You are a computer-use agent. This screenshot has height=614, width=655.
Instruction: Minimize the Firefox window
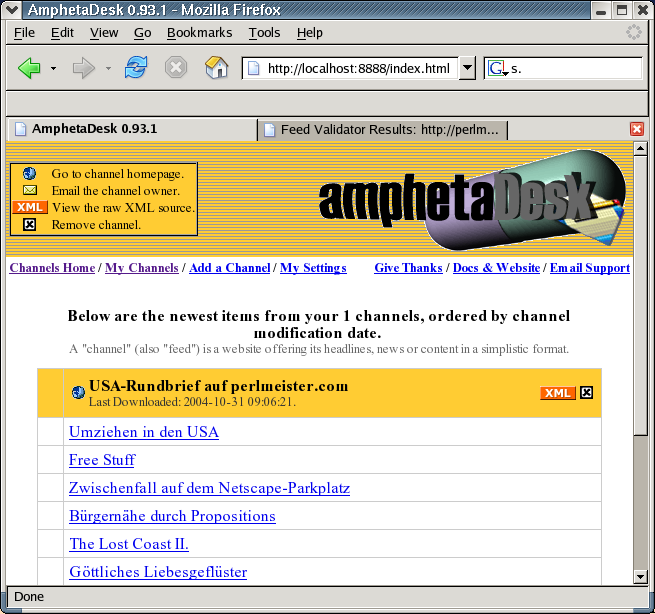(601, 10)
